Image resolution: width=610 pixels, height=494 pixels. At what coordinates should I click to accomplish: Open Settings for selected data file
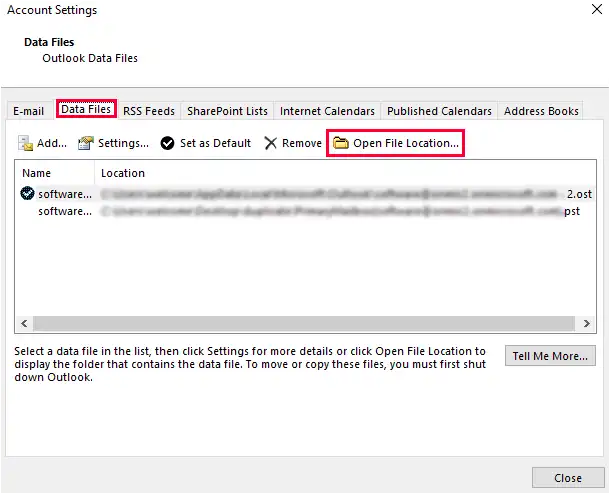pos(113,143)
